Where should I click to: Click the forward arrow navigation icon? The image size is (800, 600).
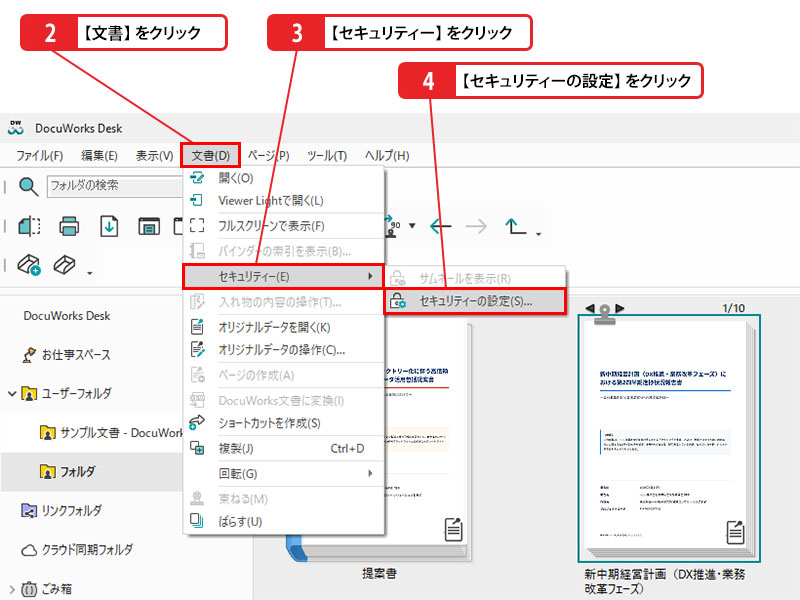tap(477, 226)
